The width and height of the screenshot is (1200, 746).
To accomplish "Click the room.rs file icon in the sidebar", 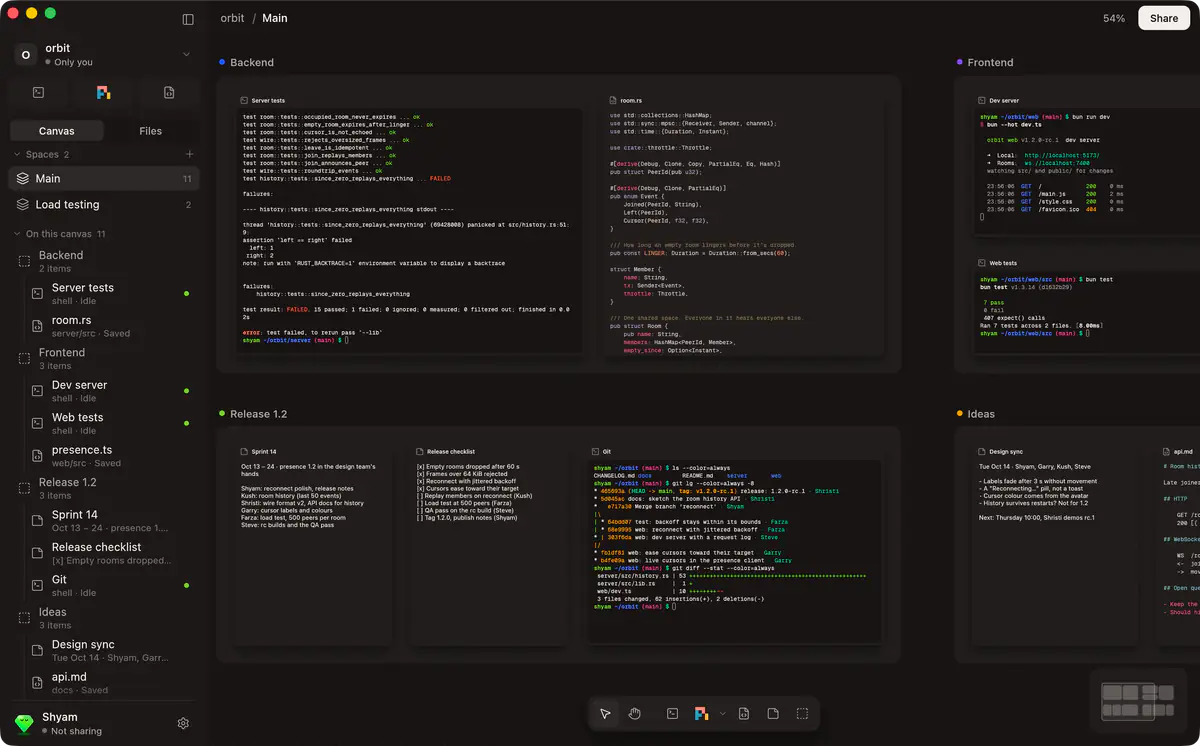I will (x=37, y=326).
